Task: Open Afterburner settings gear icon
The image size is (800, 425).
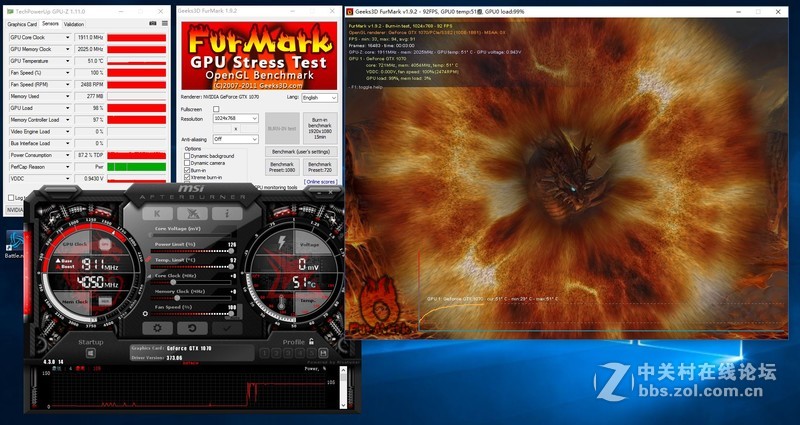Action: [155, 327]
